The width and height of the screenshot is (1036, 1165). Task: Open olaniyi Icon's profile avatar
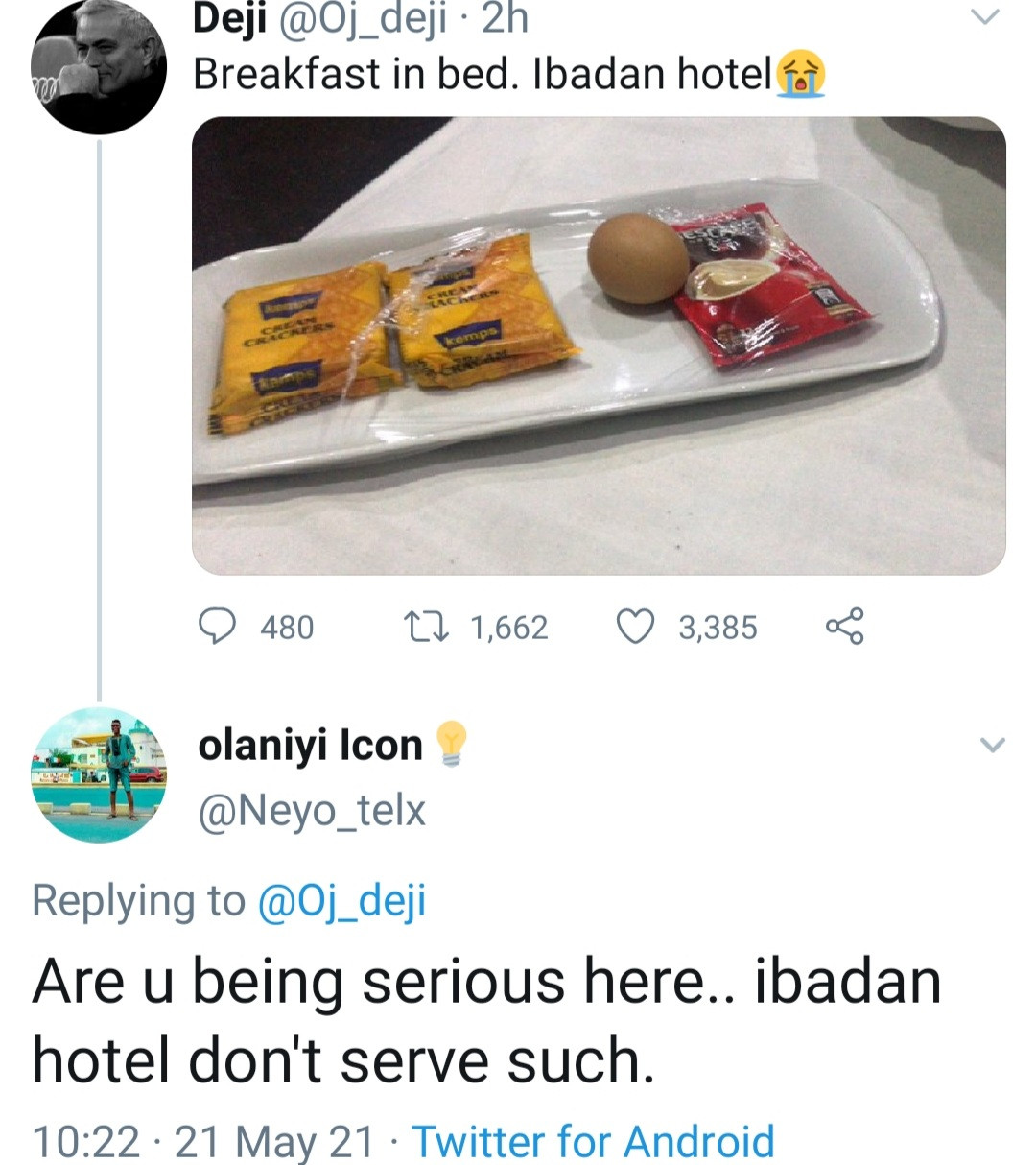(99, 775)
